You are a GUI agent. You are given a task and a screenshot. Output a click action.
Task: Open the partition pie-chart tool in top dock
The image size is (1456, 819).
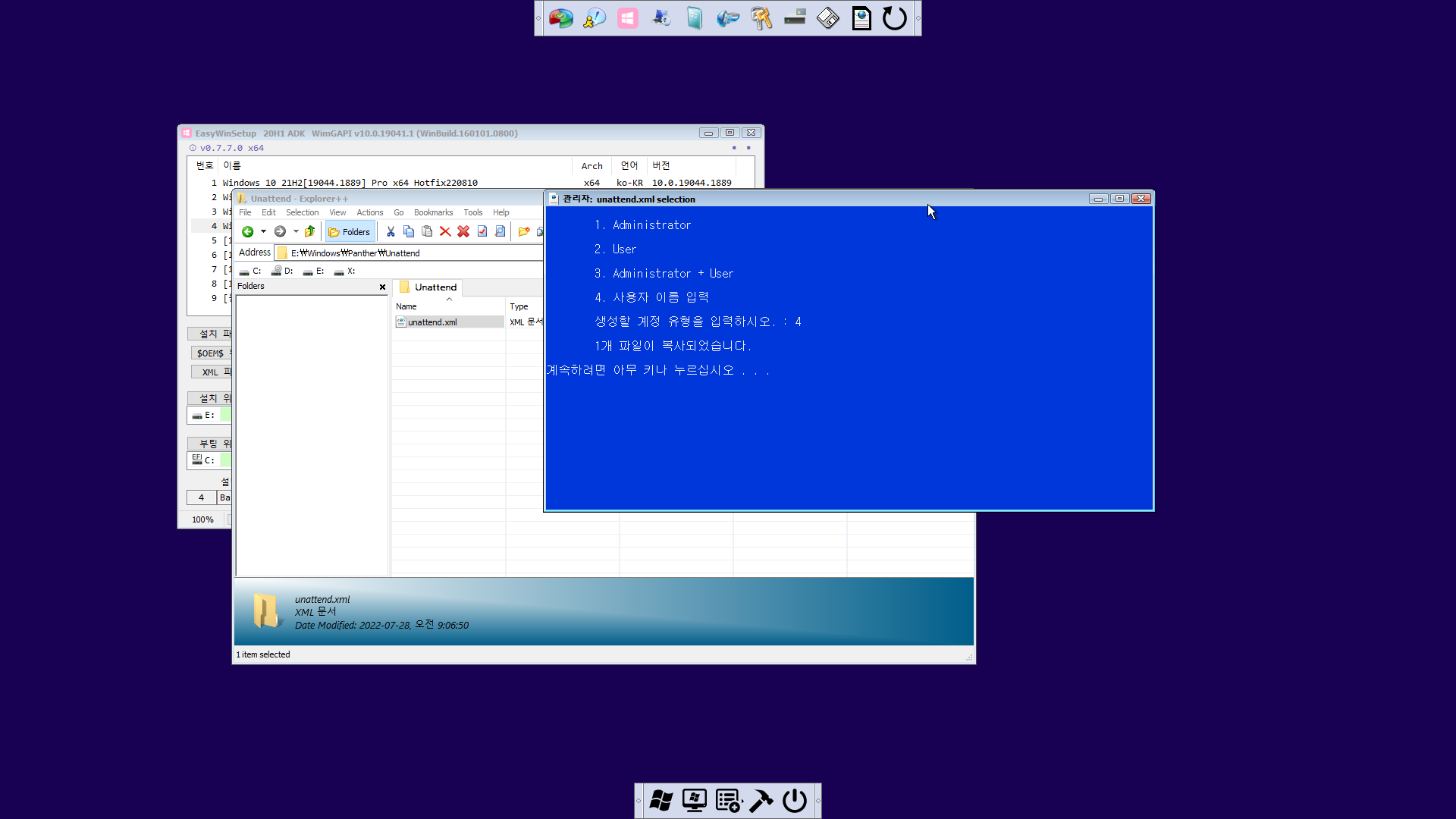coord(561,18)
